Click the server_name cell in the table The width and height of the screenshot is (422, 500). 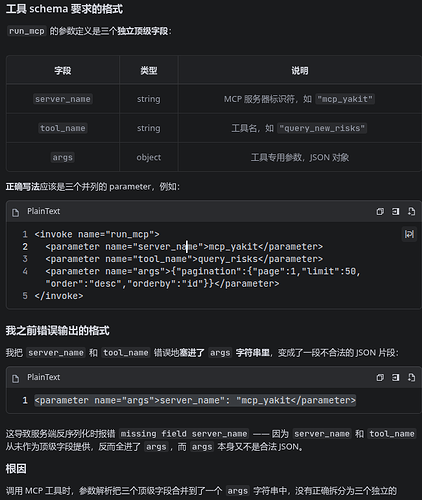point(63,99)
